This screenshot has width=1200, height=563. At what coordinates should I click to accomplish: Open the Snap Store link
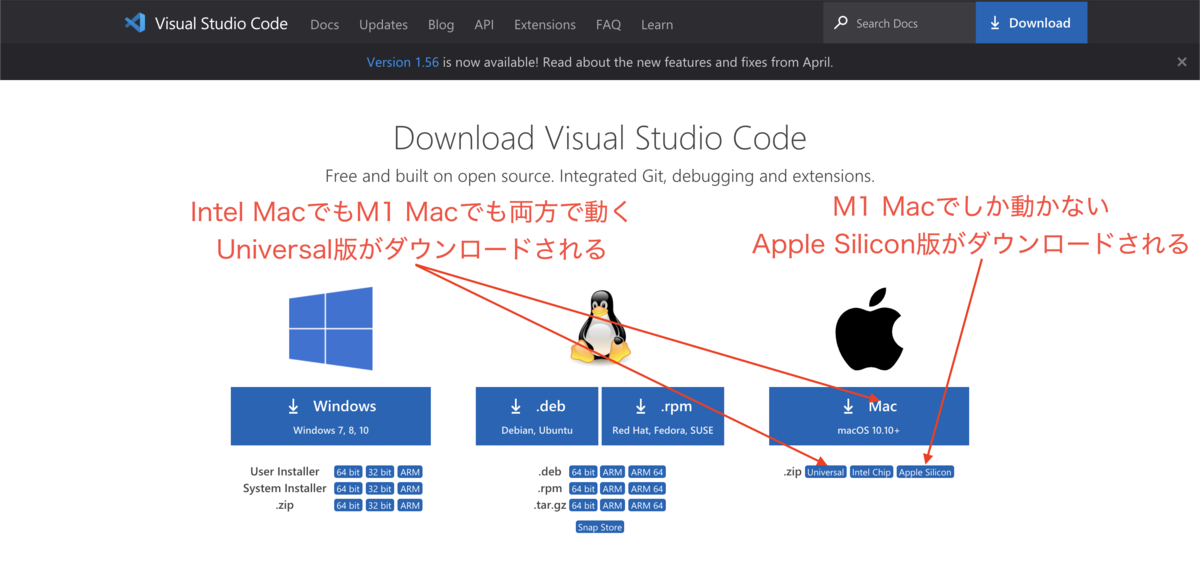click(x=600, y=527)
